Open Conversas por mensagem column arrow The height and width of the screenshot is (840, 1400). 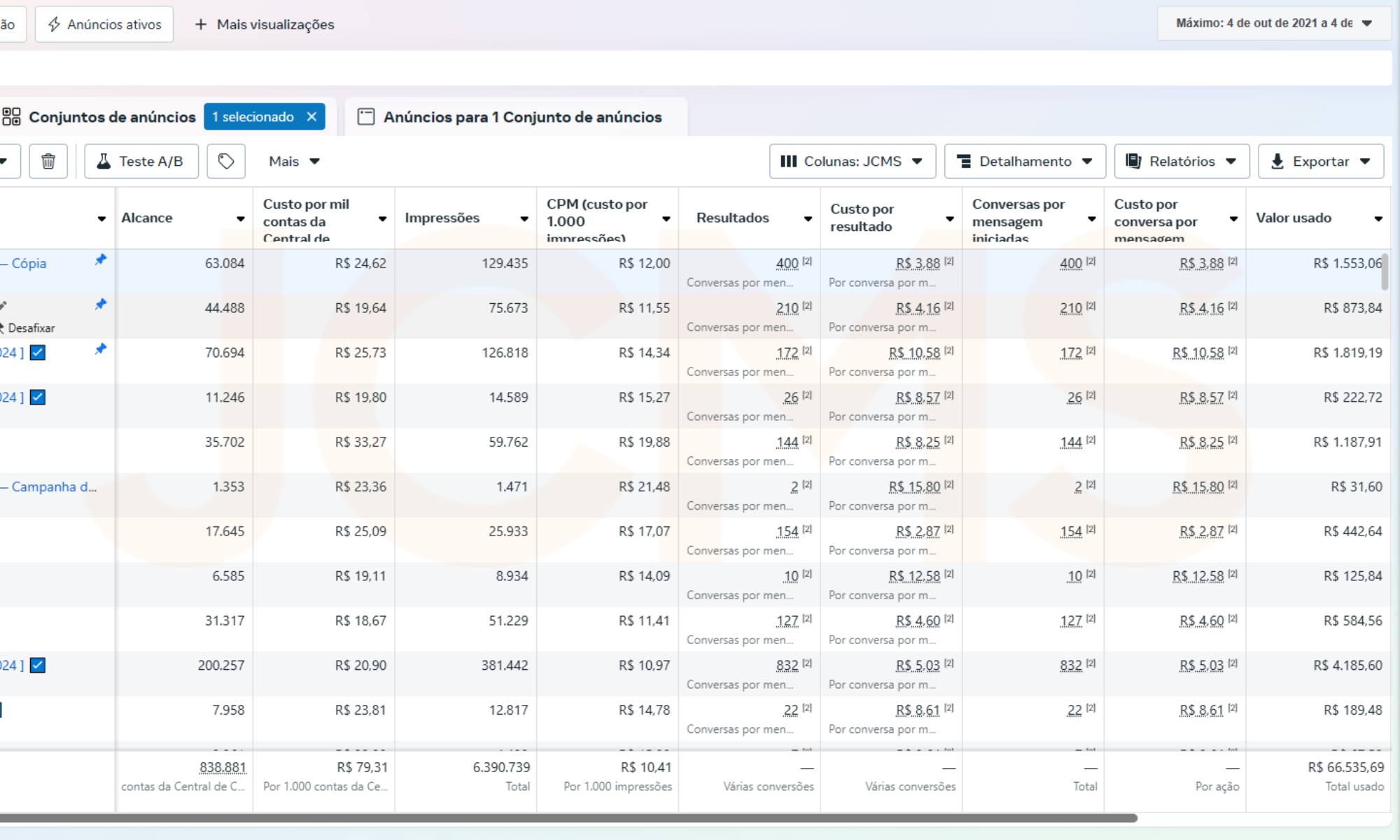[1092, 218]
